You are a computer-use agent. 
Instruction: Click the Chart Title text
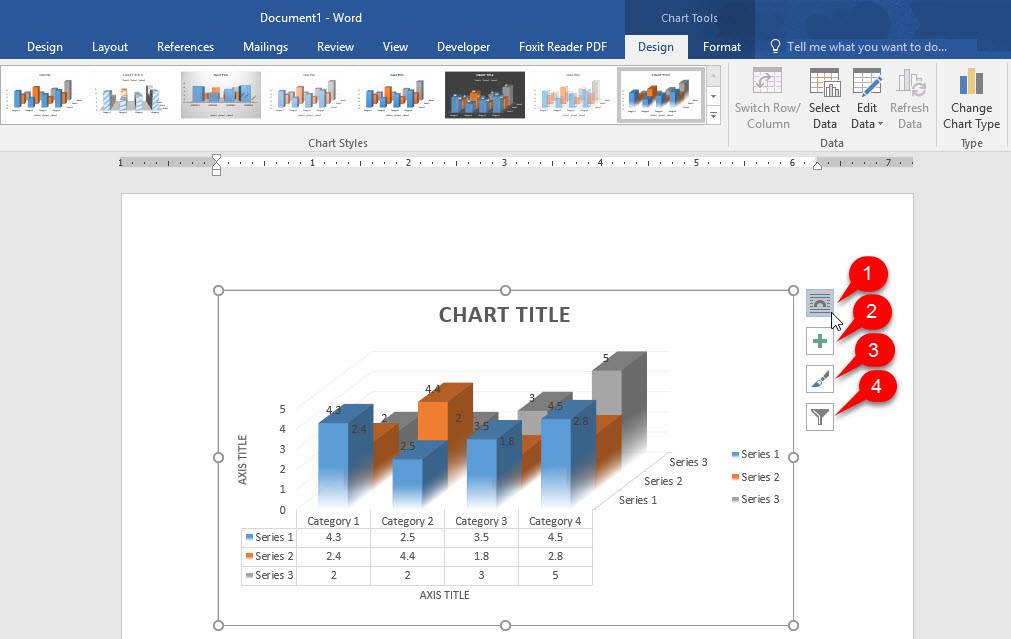[x=504, y=315]
